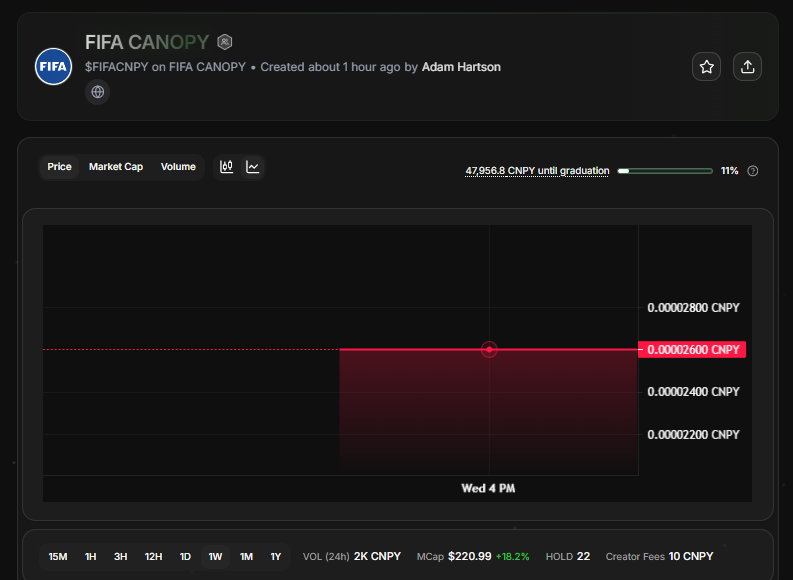Click the +18.2% change value

(512, 557)
